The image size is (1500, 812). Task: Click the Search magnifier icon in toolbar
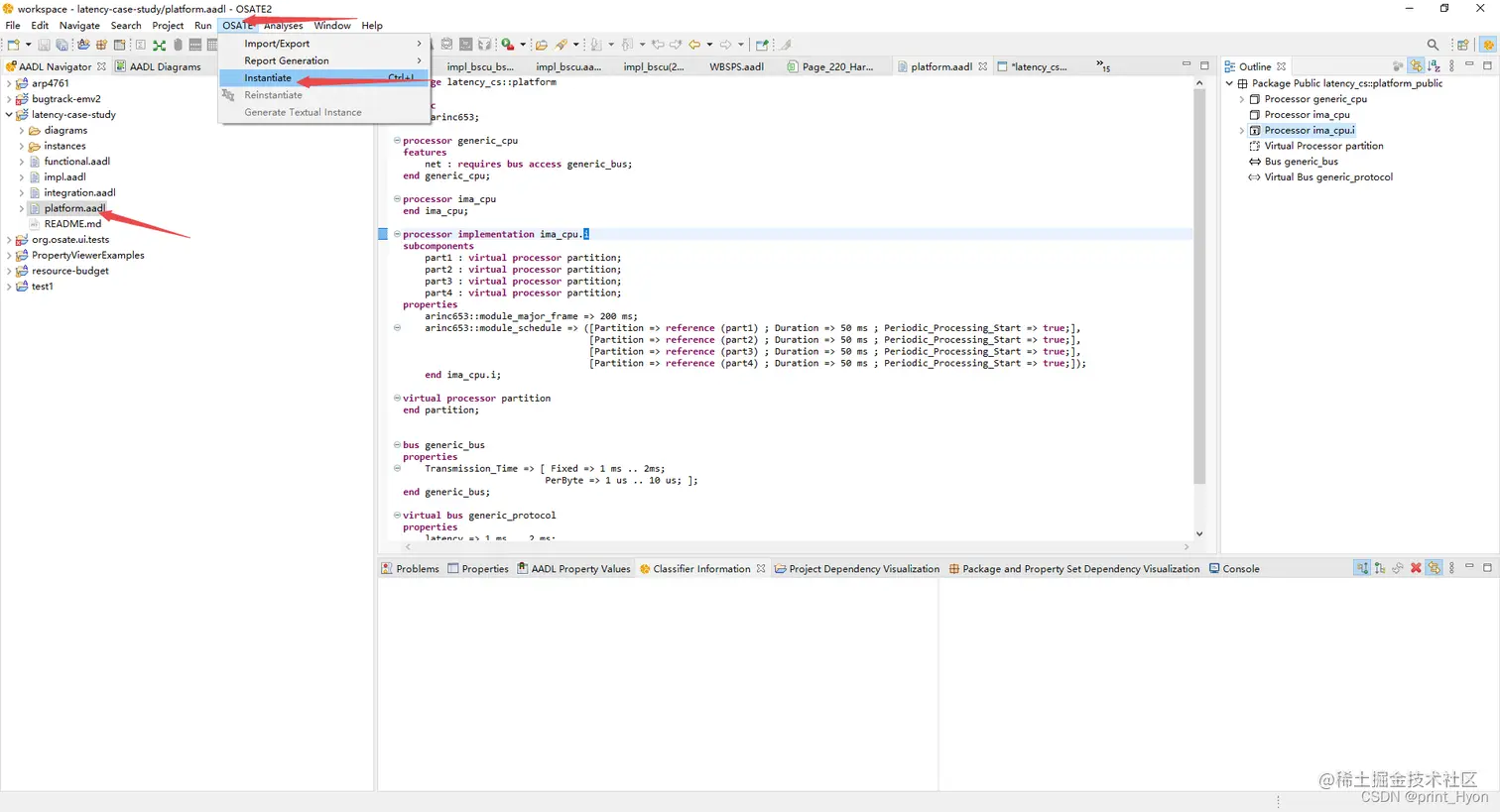(1433, 45)
